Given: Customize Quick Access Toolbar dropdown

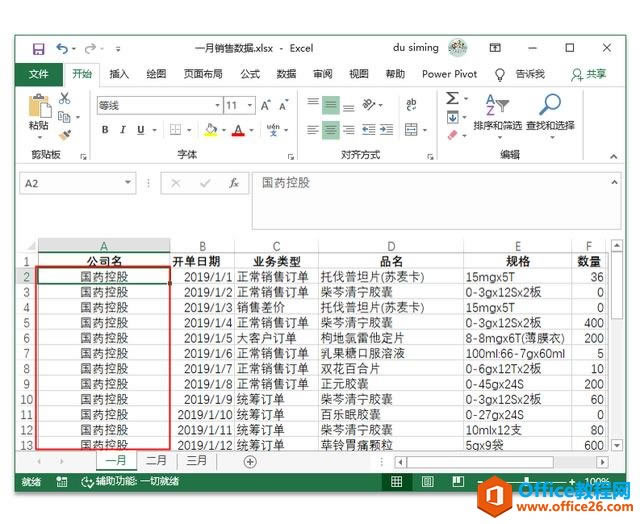Looking at the screenshot, I should coord(118,49).
